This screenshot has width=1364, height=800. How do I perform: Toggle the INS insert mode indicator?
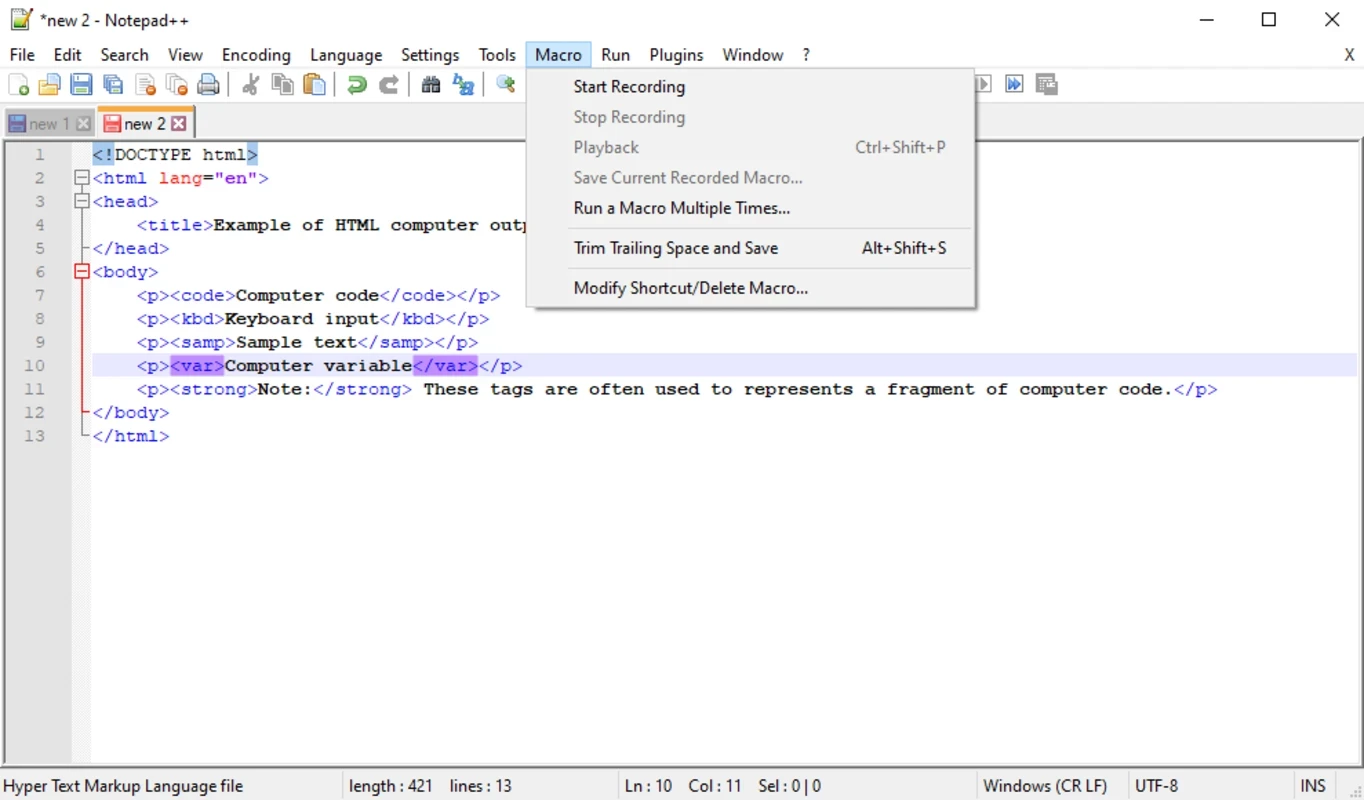coord(1312,786)
